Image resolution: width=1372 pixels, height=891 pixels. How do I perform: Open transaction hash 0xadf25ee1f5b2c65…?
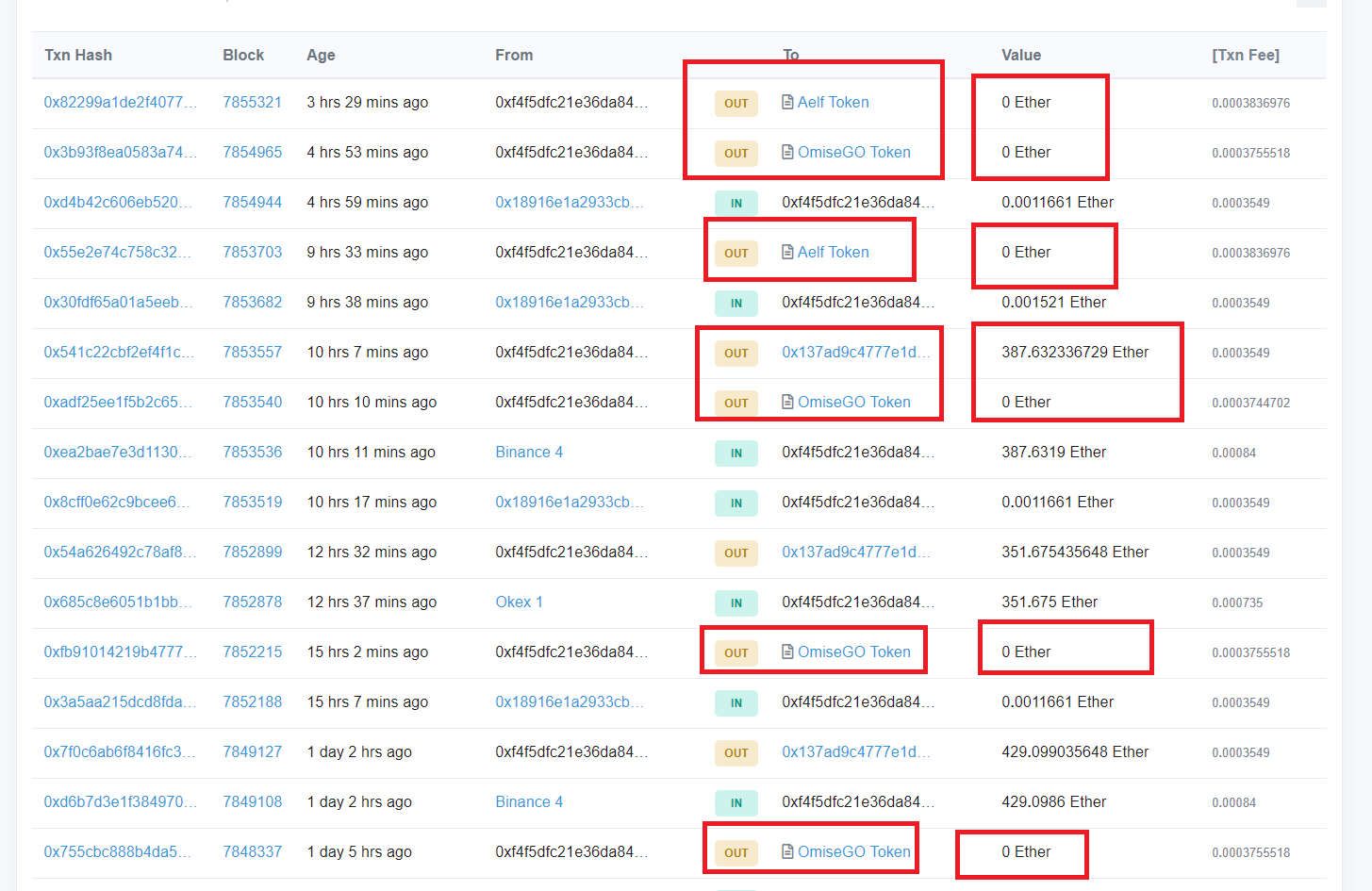(x=118, y=402)
